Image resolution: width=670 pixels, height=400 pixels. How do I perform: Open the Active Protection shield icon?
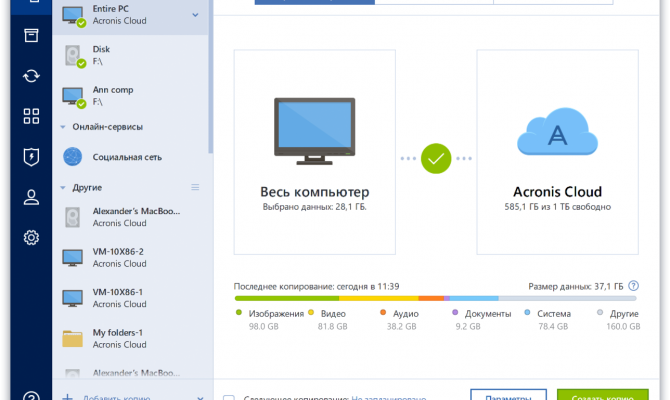[x=31, y=157]
